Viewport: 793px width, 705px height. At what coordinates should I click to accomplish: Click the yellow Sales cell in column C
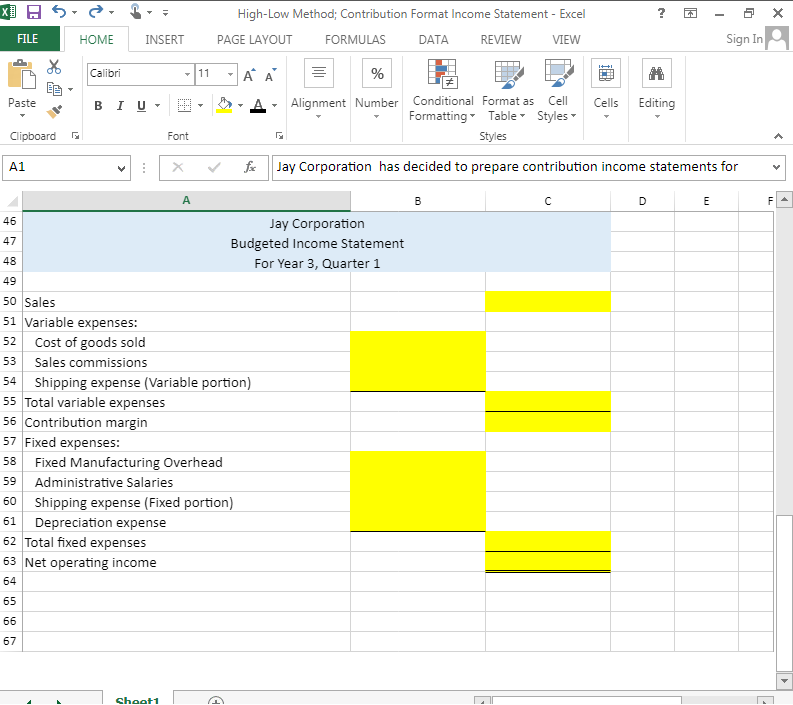(x=548, y=302)
